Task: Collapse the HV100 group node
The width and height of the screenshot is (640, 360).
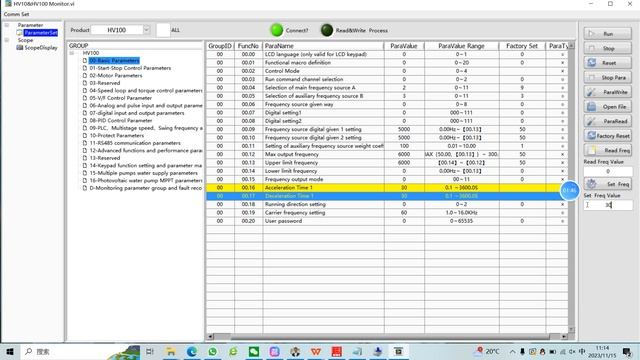Action: [x=72, y=53]
